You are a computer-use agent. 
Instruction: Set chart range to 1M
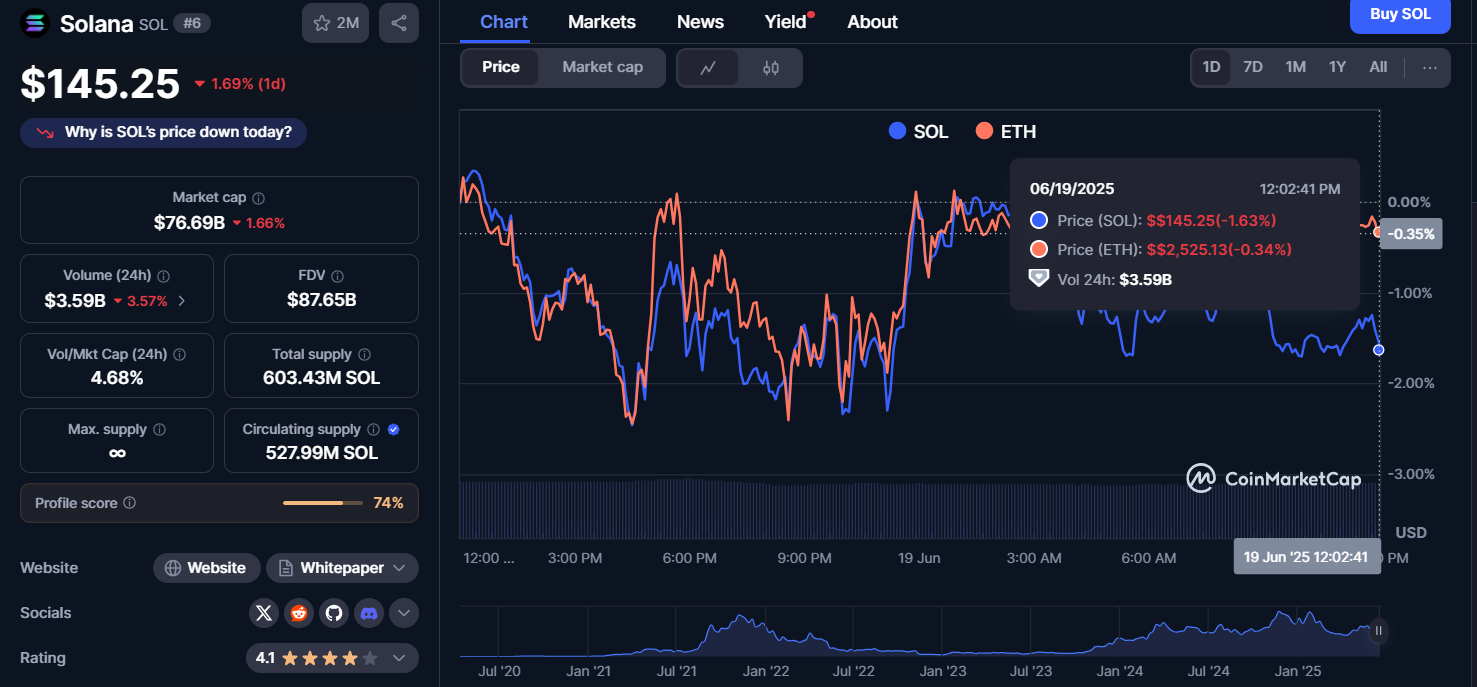click(x=1296, y=67)
